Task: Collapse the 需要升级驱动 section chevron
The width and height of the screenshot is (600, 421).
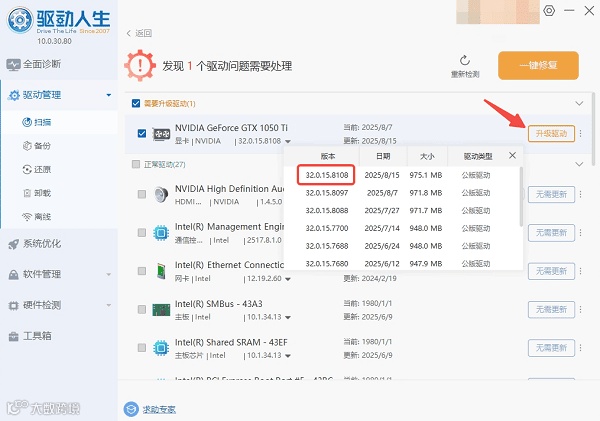Action: (579, 103)
